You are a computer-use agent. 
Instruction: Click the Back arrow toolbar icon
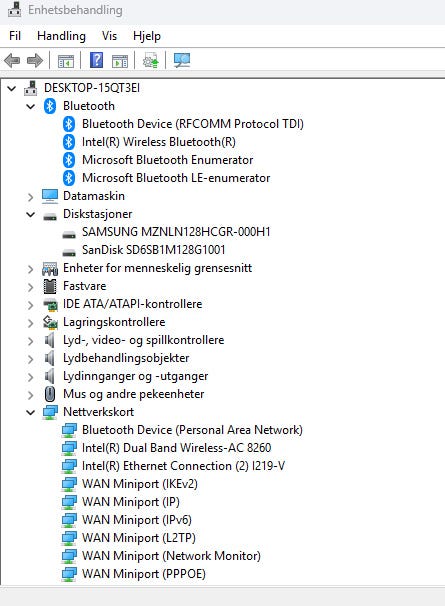pos(12,60)
